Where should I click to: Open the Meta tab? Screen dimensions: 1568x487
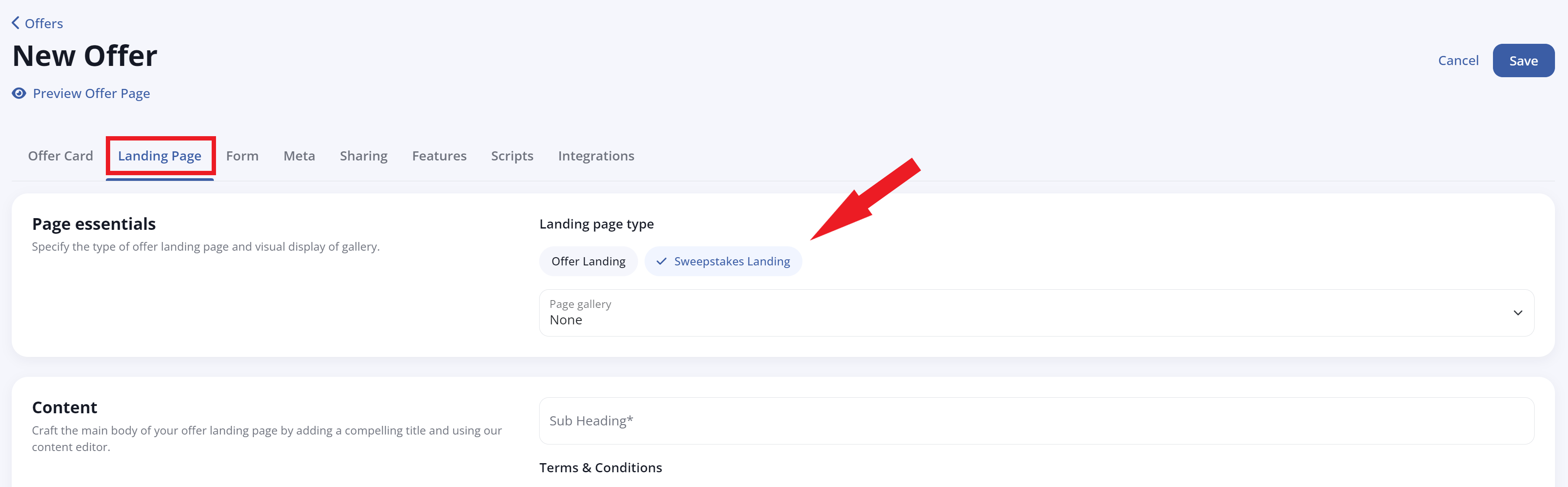point(299,156)
